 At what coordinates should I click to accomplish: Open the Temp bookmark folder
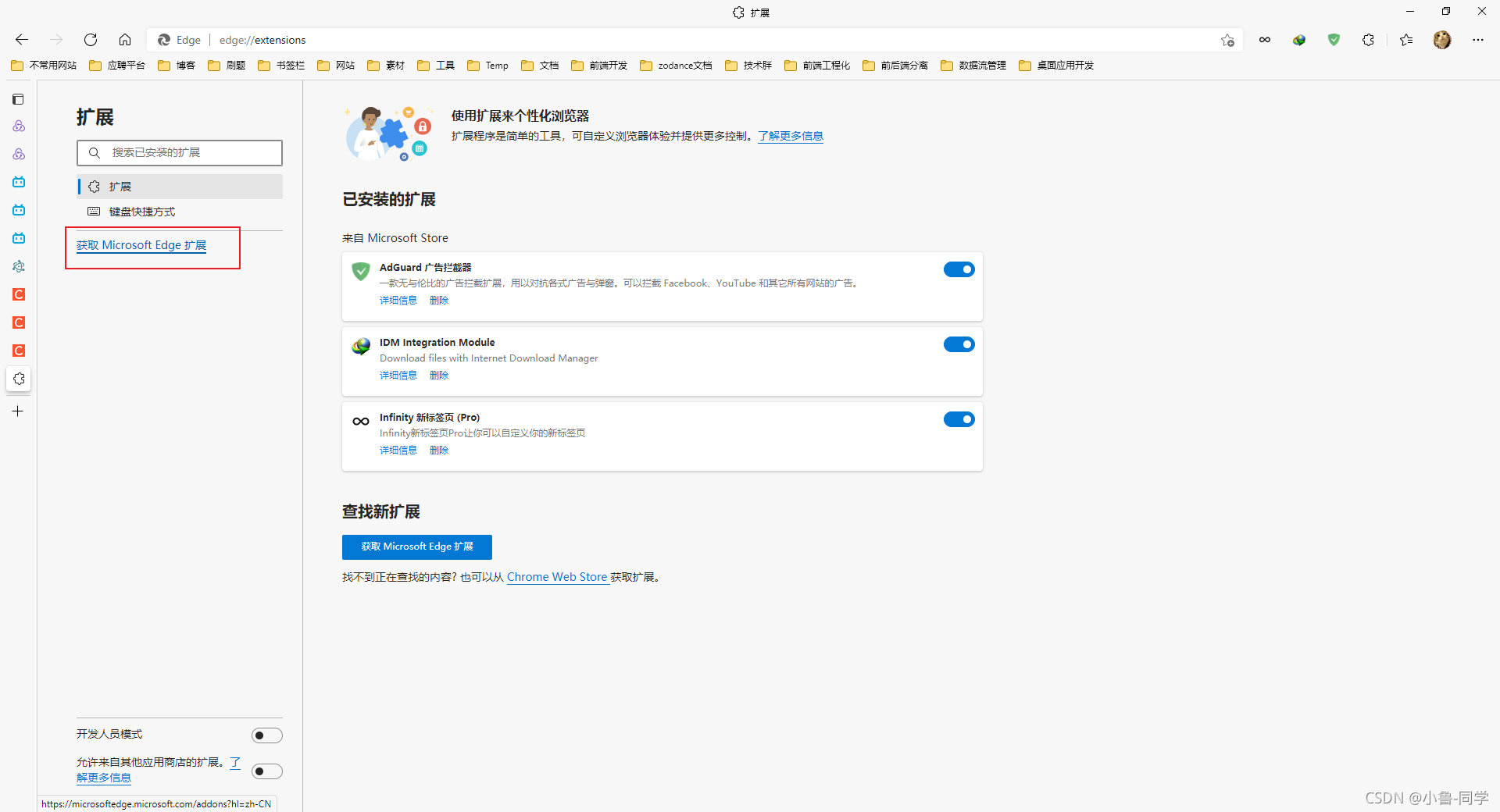click(x=488, y=66)
